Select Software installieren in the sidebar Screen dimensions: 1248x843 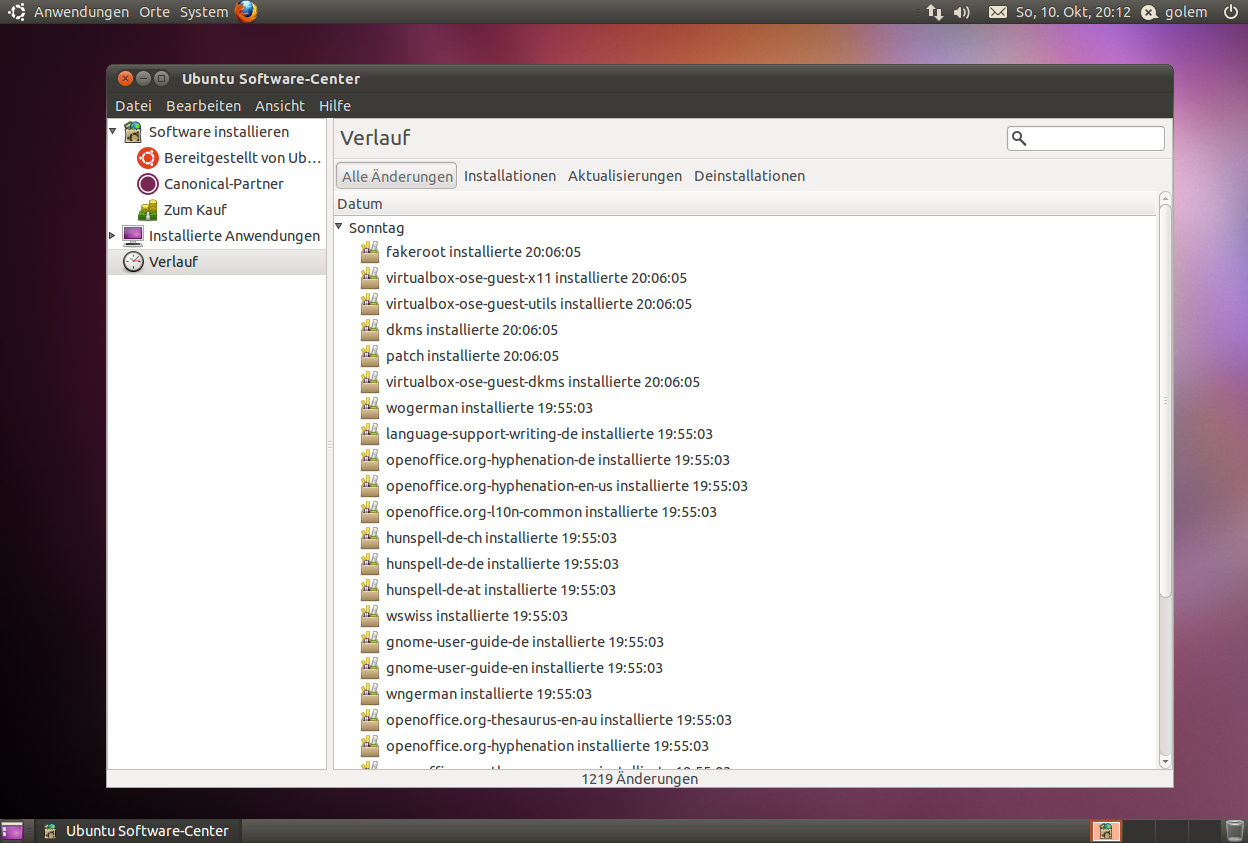click(x=219, y=132)
